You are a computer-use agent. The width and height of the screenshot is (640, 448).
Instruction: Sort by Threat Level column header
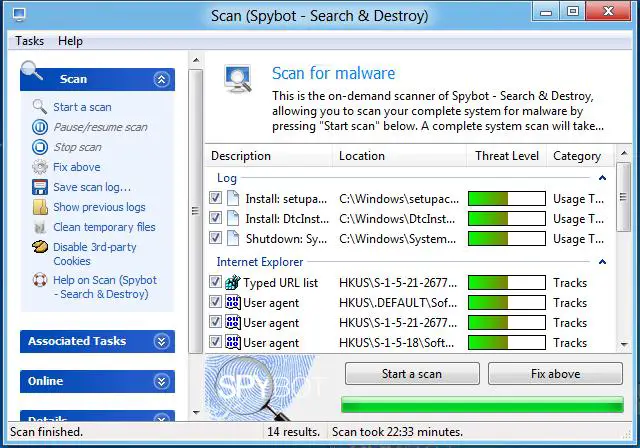506,156
